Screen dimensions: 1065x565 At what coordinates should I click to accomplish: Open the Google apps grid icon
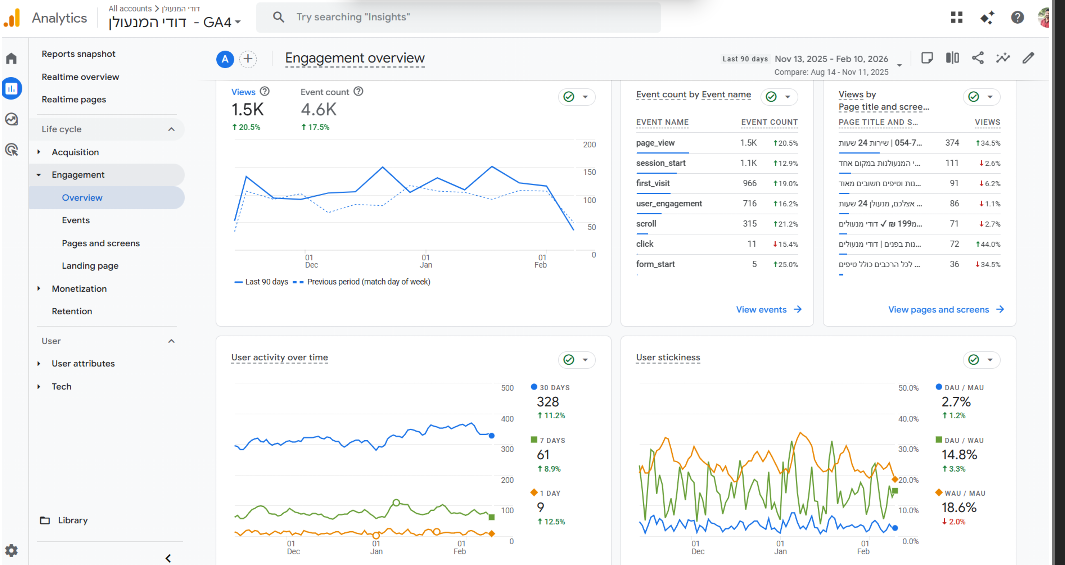(957, 18)
